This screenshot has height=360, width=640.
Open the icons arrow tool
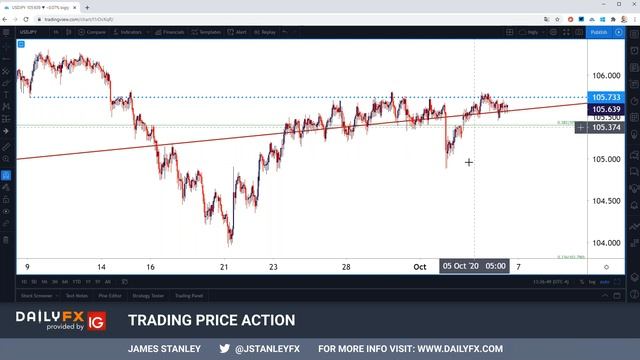tap(6, 131)
